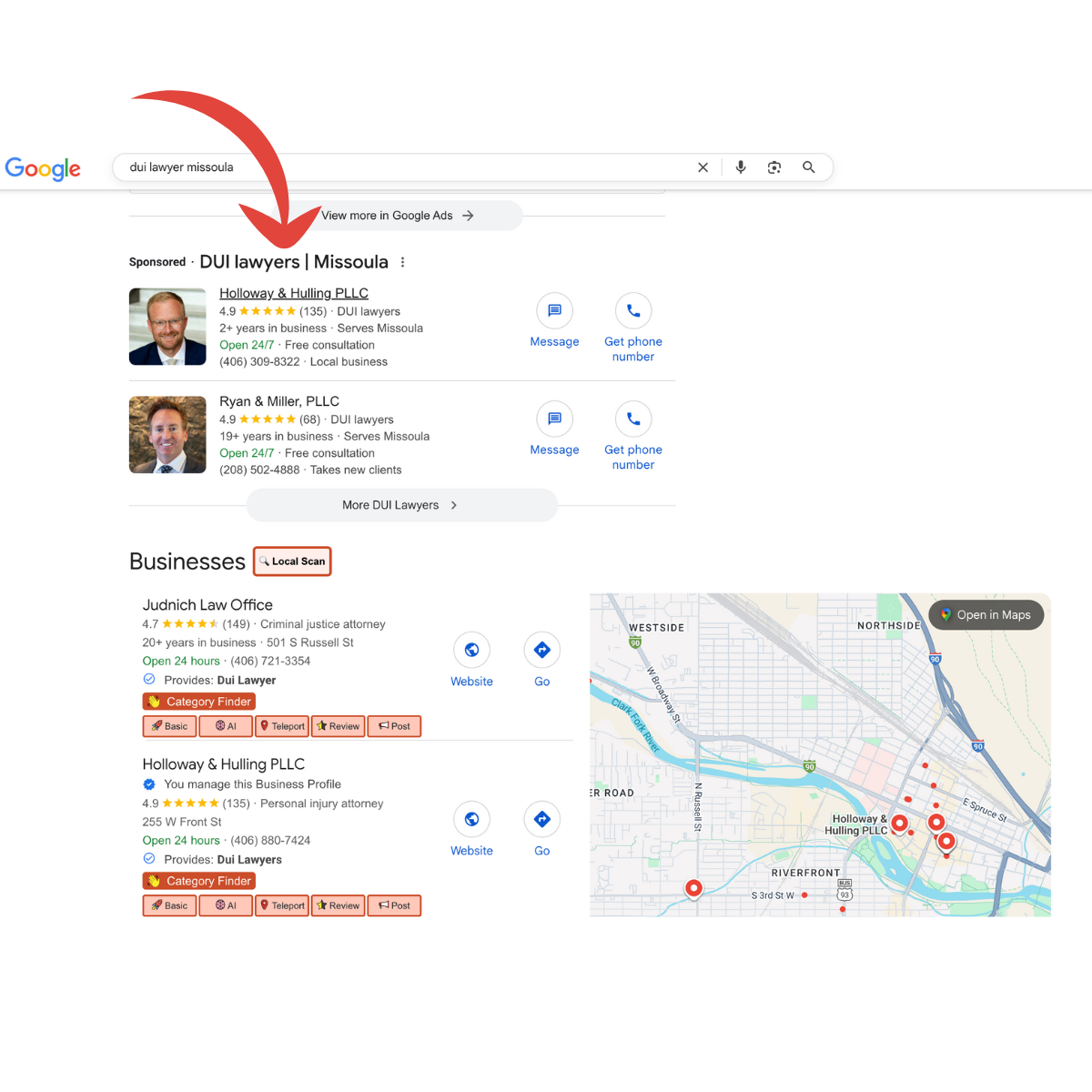Viewport: 1092px width, 1092px height.
Task: Open View more in Google Ads
Action: (x=398, y=216)
